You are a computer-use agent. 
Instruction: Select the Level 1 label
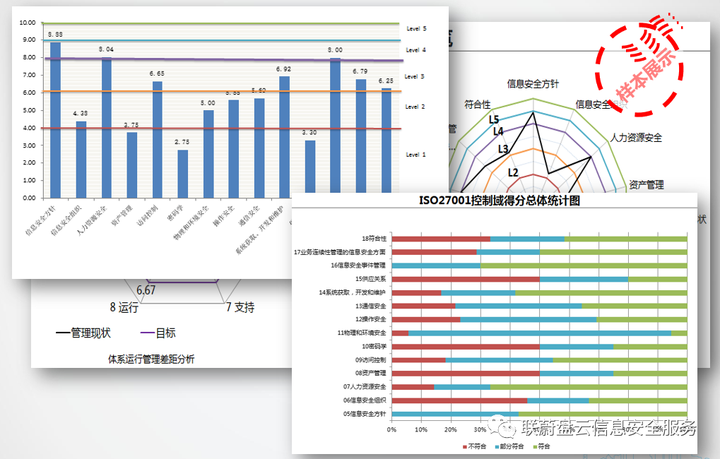(416, 155)
